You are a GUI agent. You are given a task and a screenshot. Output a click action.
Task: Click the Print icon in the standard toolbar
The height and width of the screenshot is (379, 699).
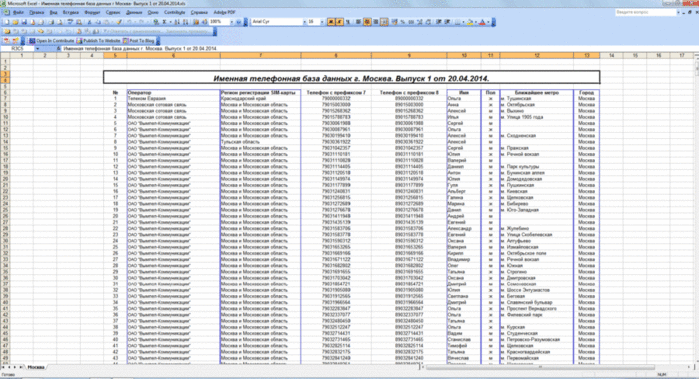[51, 22]
